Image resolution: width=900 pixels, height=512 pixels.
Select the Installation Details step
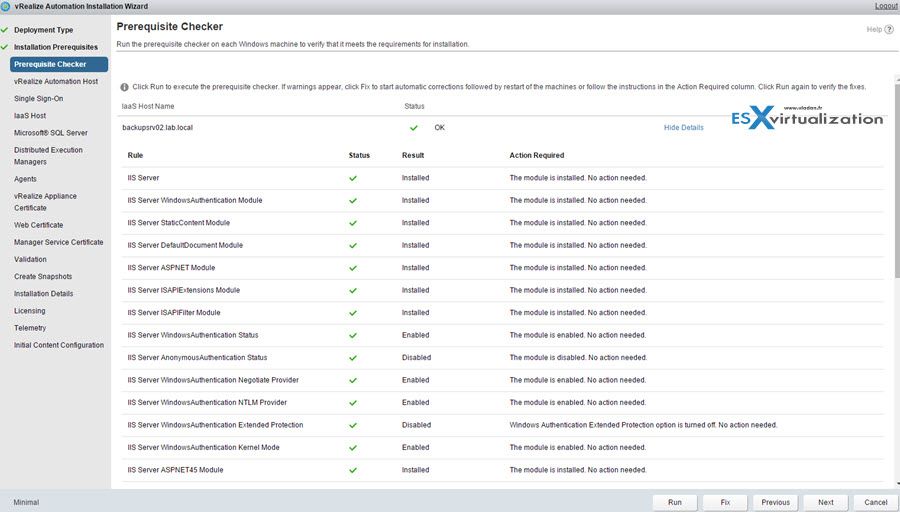point(44,294)
